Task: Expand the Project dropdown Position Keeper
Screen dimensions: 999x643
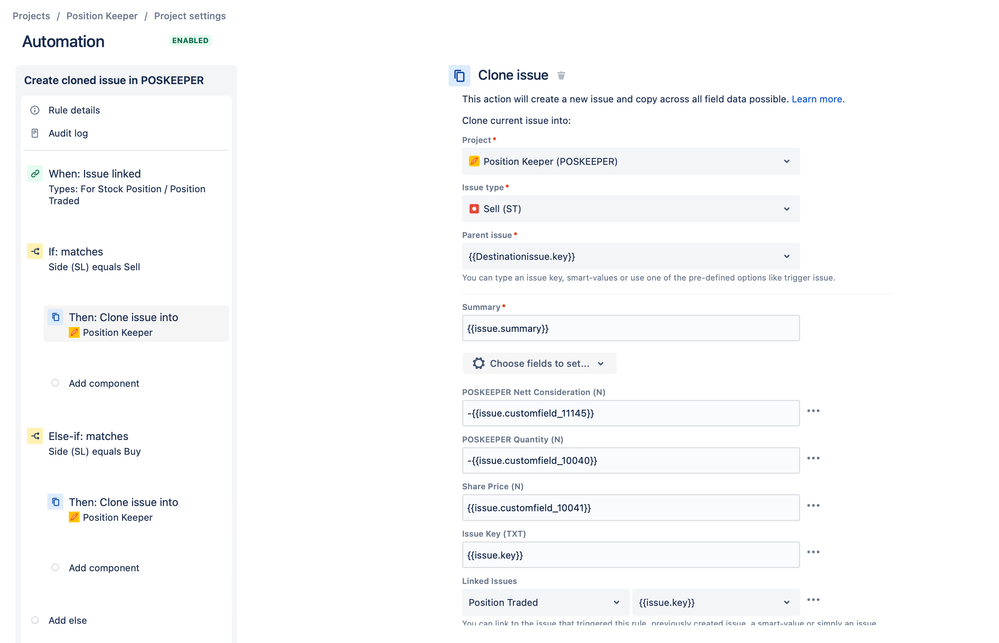Action: coord(631,161)
